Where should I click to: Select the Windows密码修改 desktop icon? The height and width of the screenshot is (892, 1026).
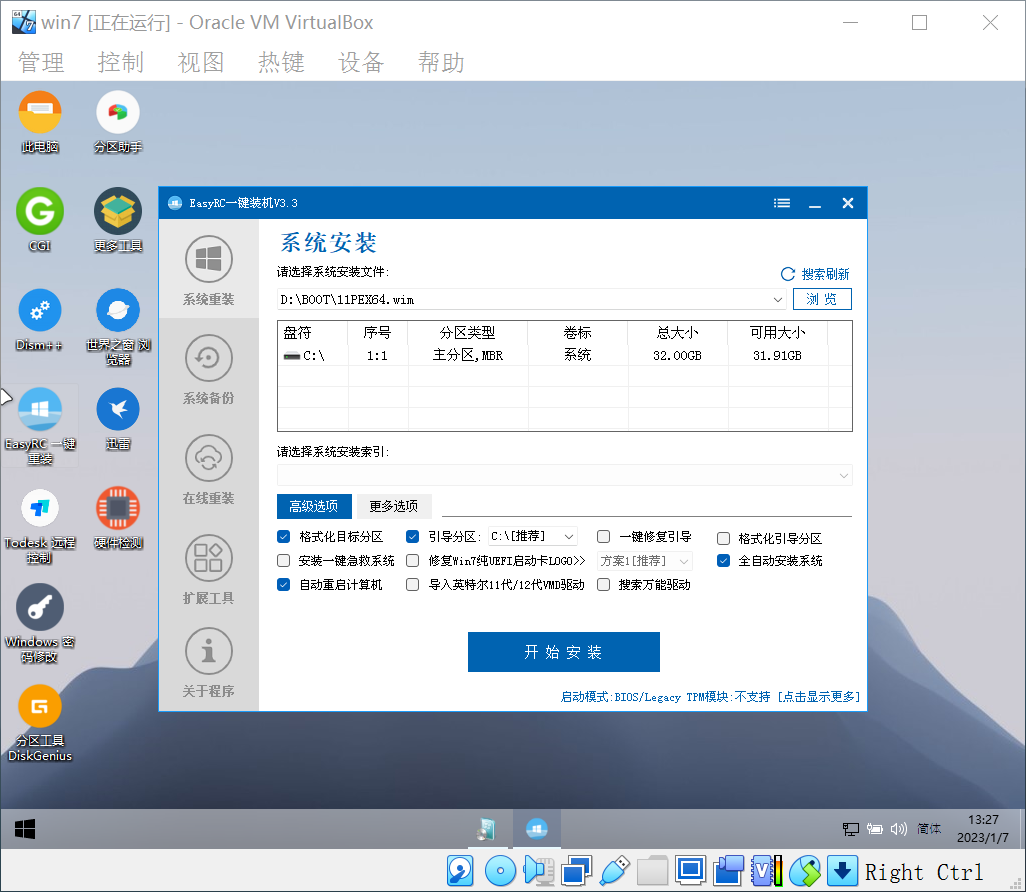tap(40, 624)
